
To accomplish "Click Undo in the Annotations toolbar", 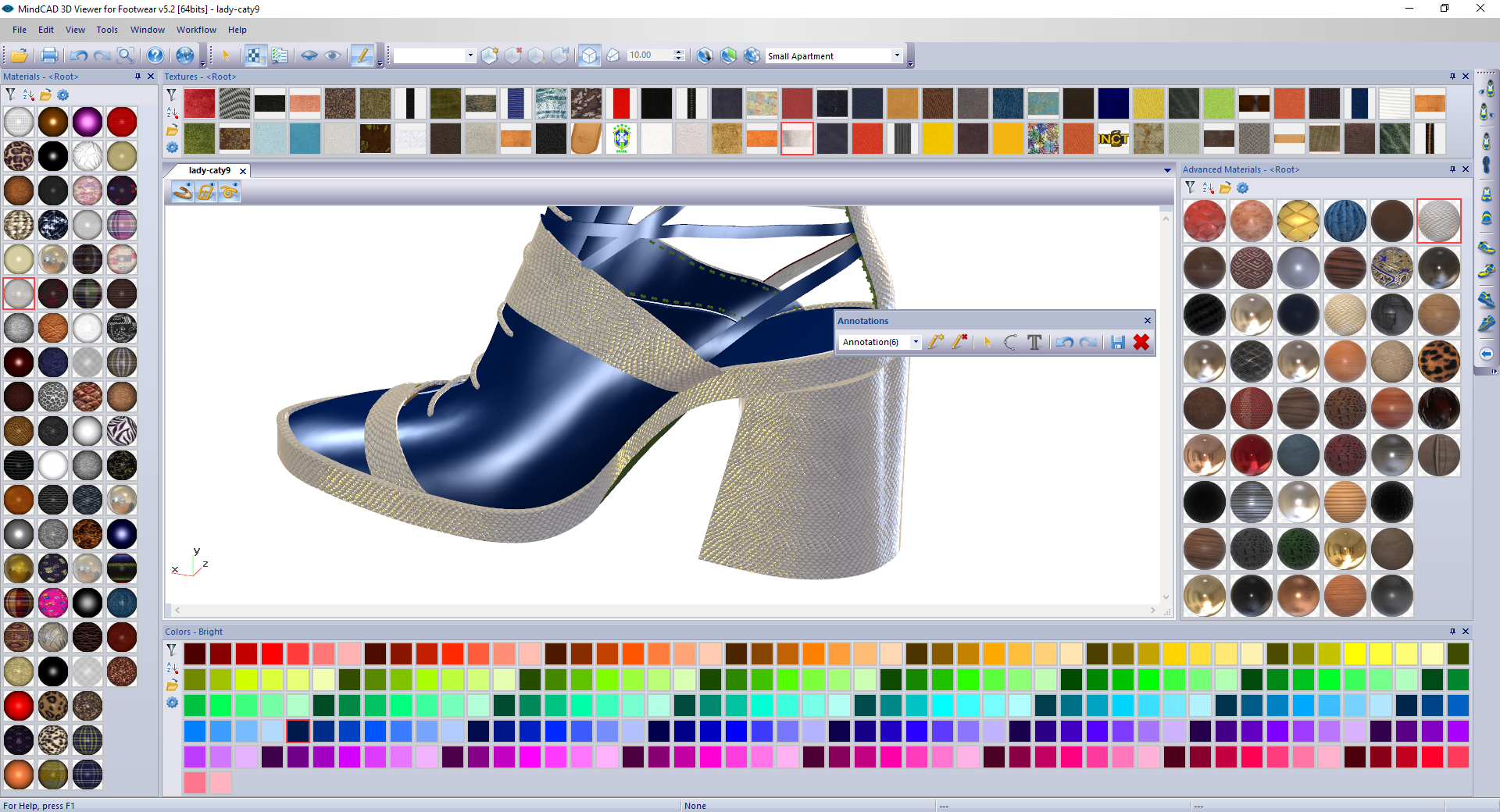I will point(1064,342).
